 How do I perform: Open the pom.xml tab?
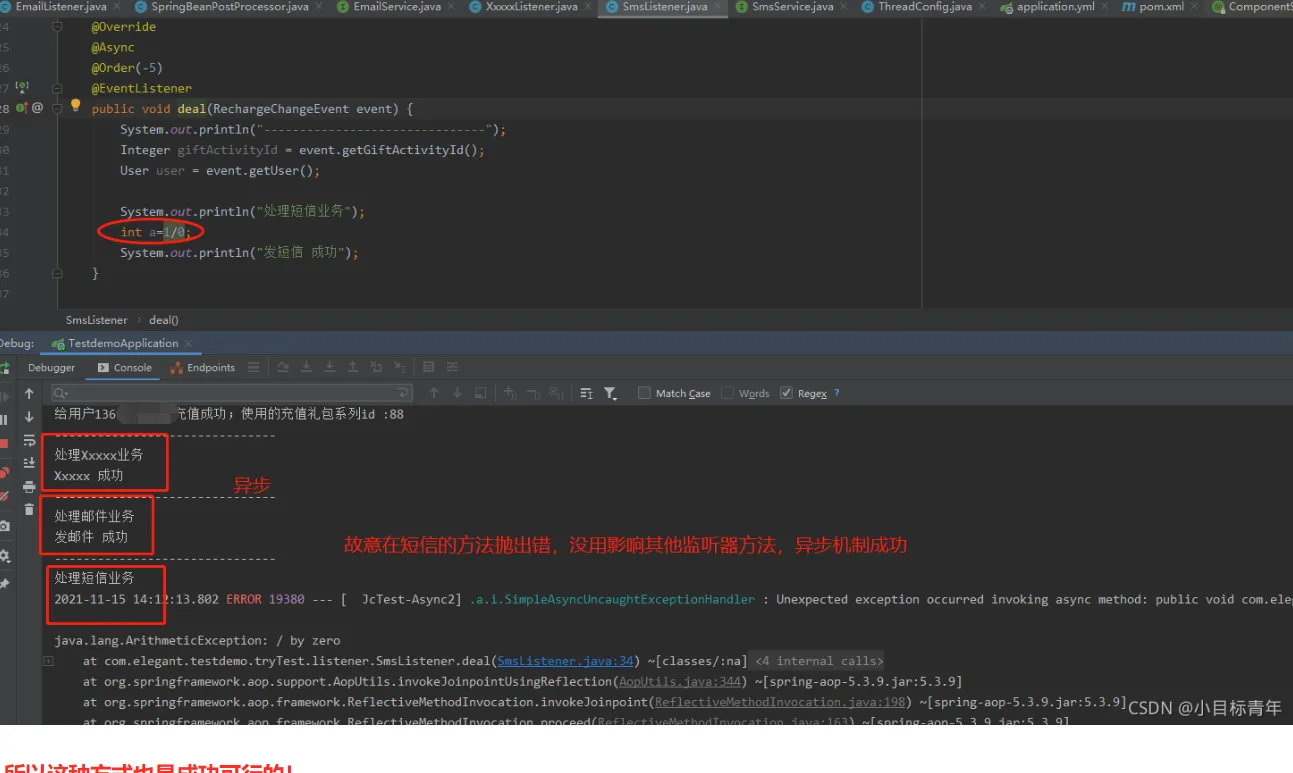pos(1163,7)
